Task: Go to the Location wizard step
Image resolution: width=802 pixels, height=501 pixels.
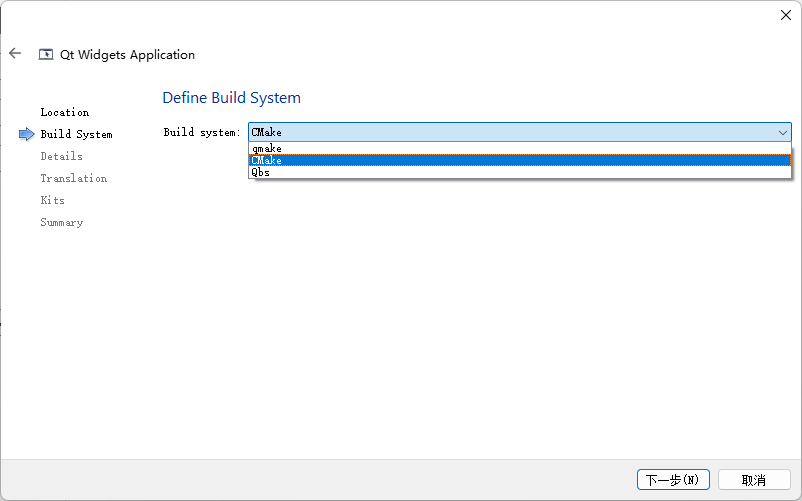Action: click(x=65, y=112)
